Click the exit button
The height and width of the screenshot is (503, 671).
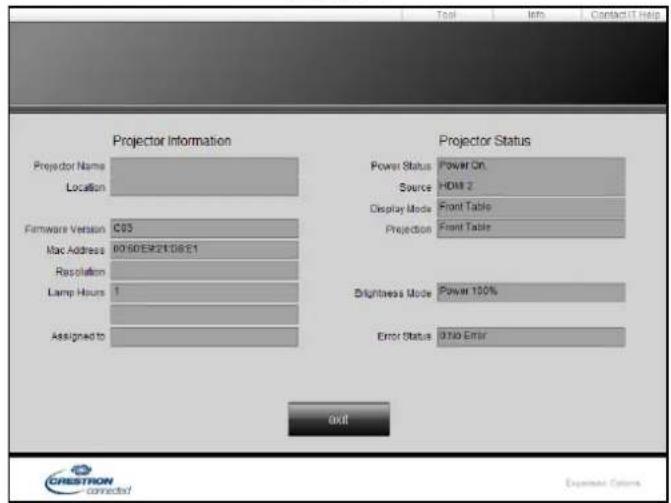pos(338,419)
